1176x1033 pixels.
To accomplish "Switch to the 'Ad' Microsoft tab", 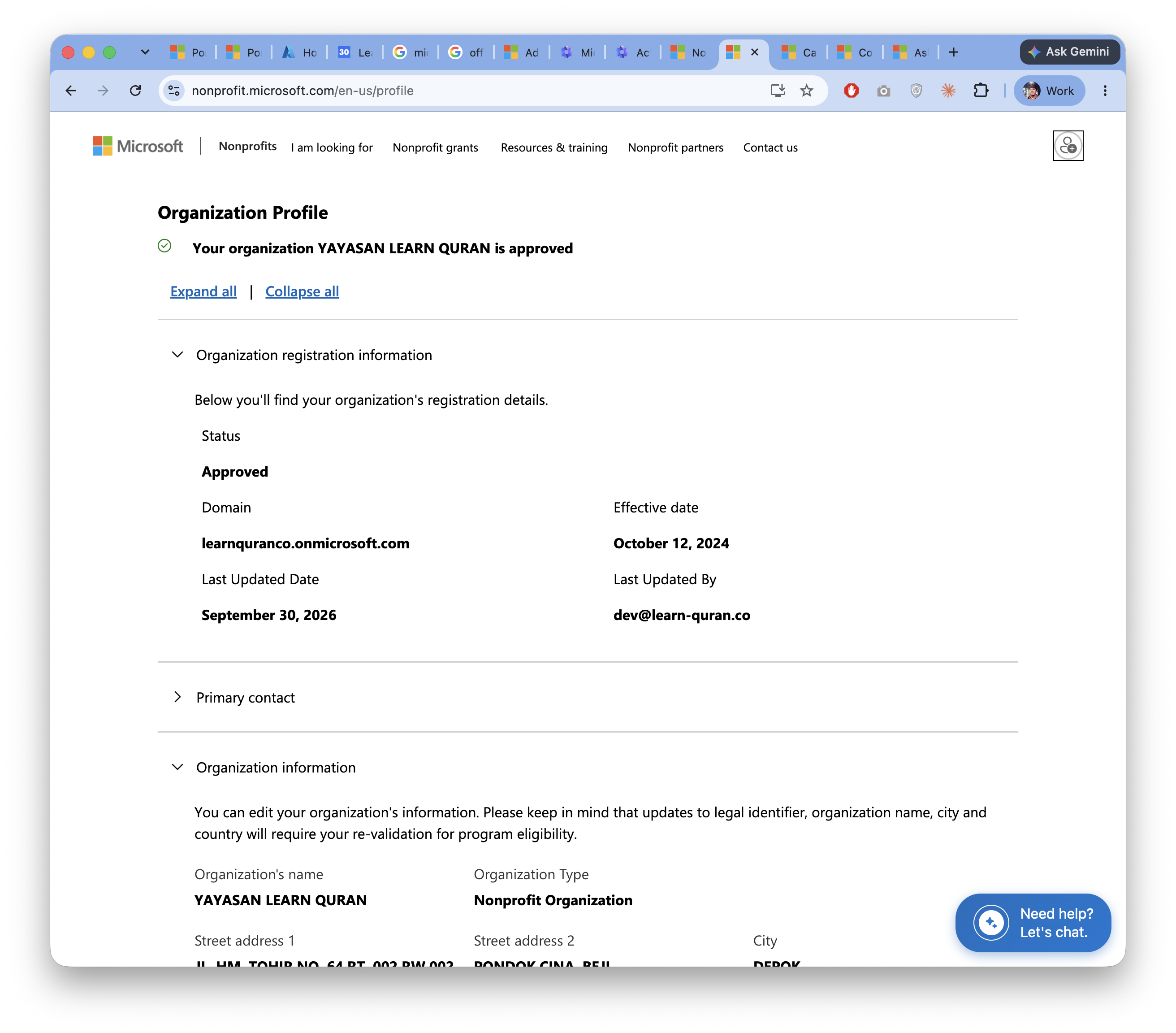I will [521, 52].
